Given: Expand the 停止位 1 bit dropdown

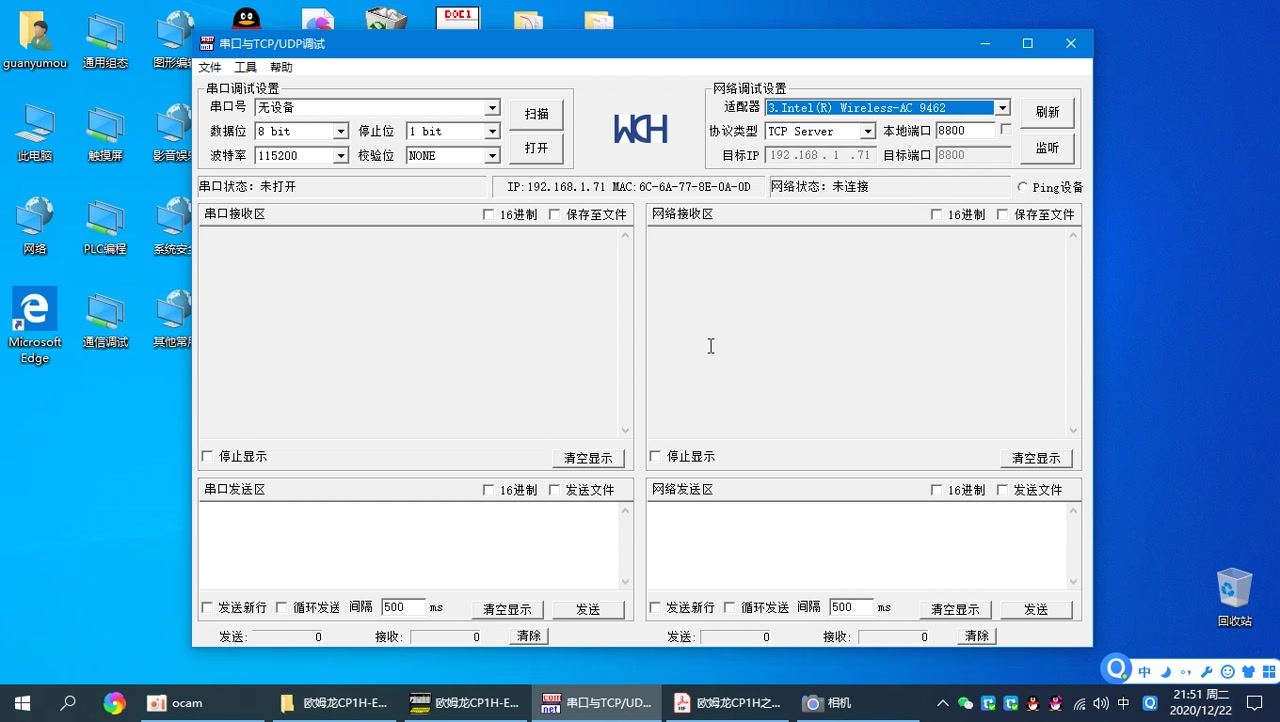Looking at the screenshot, I should (x=492, y=131).
